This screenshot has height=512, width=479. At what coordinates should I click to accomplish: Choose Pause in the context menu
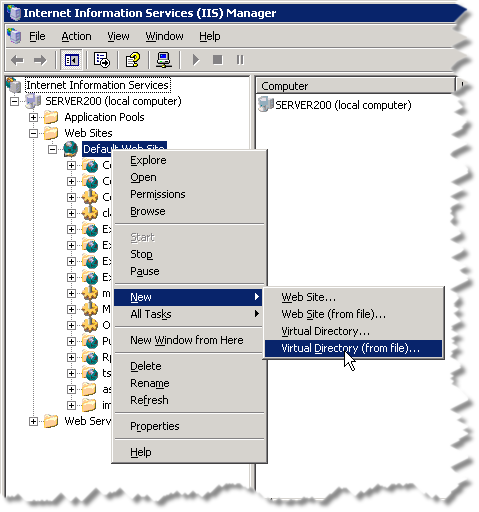click(189, 271)
